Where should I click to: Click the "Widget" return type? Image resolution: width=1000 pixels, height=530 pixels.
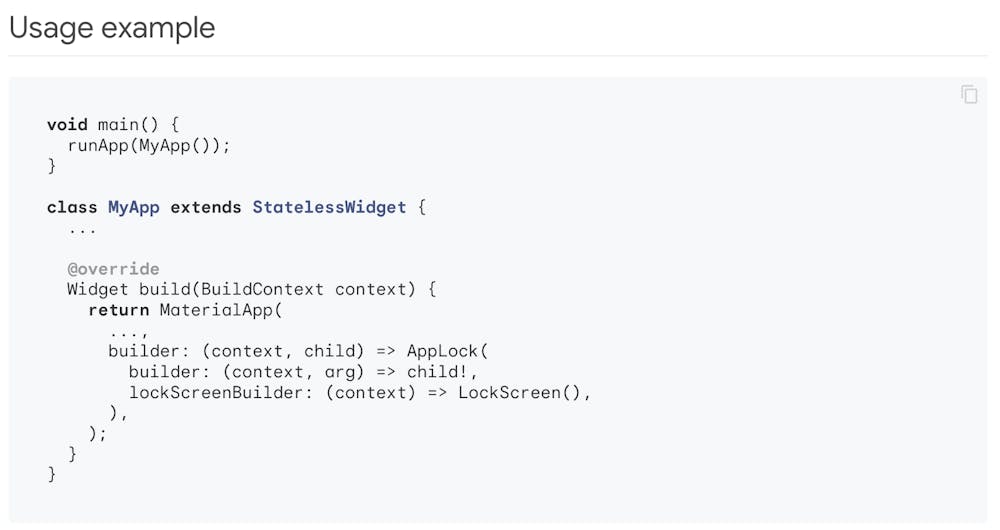tap(98, 289)
